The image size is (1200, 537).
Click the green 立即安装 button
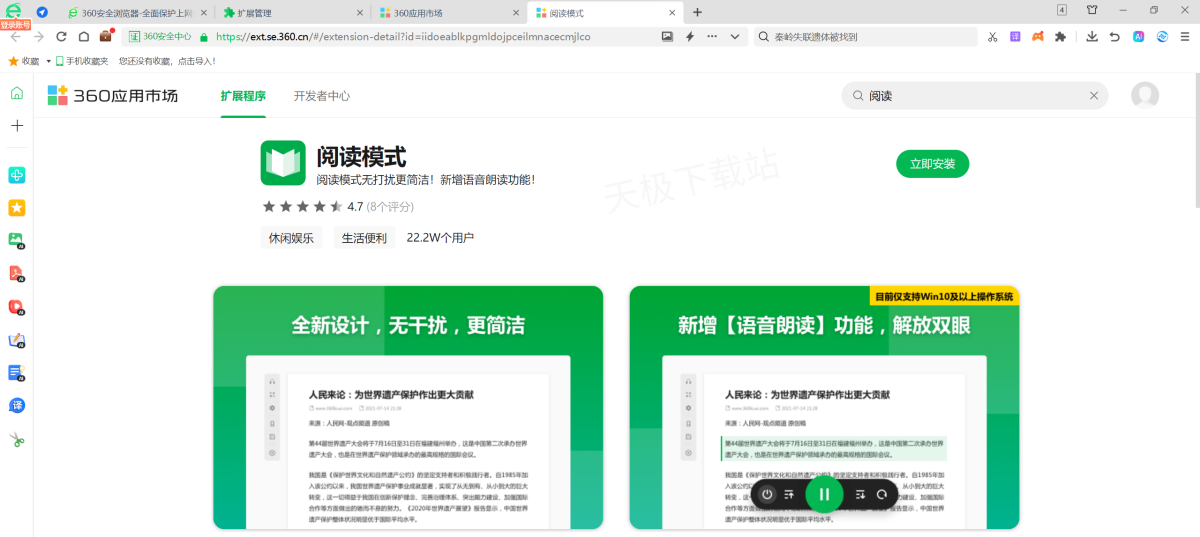point(932,164)
